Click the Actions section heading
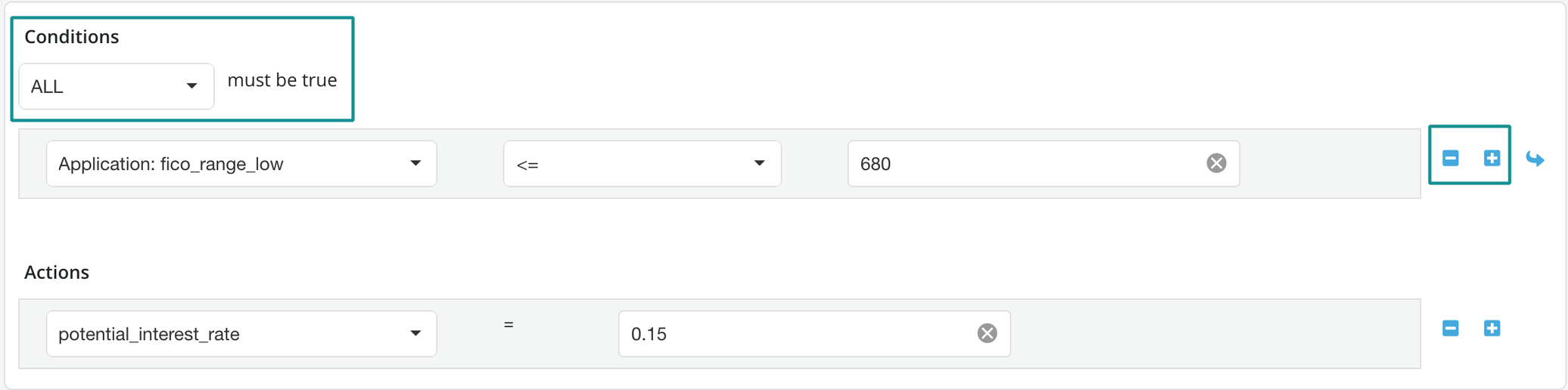This screenshot has height=390, width=1568. click(x=57, y=272)
